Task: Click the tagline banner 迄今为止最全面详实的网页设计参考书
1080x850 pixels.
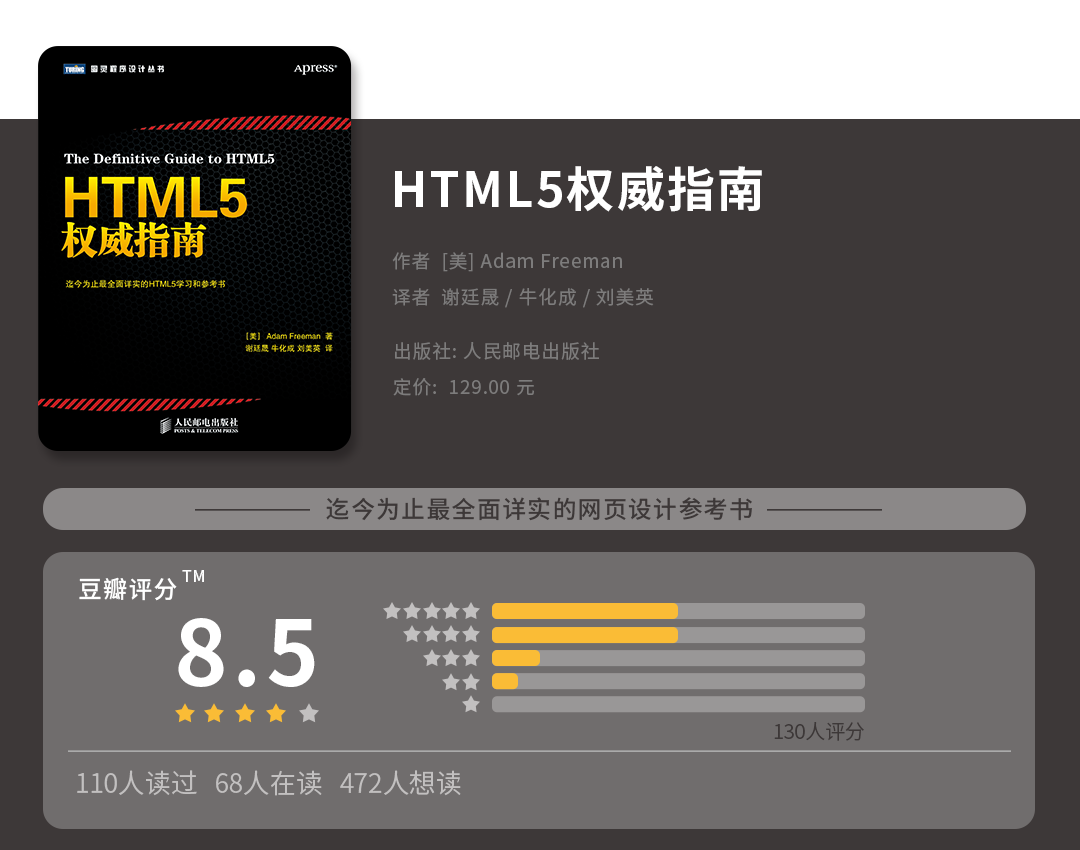Action: click(x=534, y=509)
